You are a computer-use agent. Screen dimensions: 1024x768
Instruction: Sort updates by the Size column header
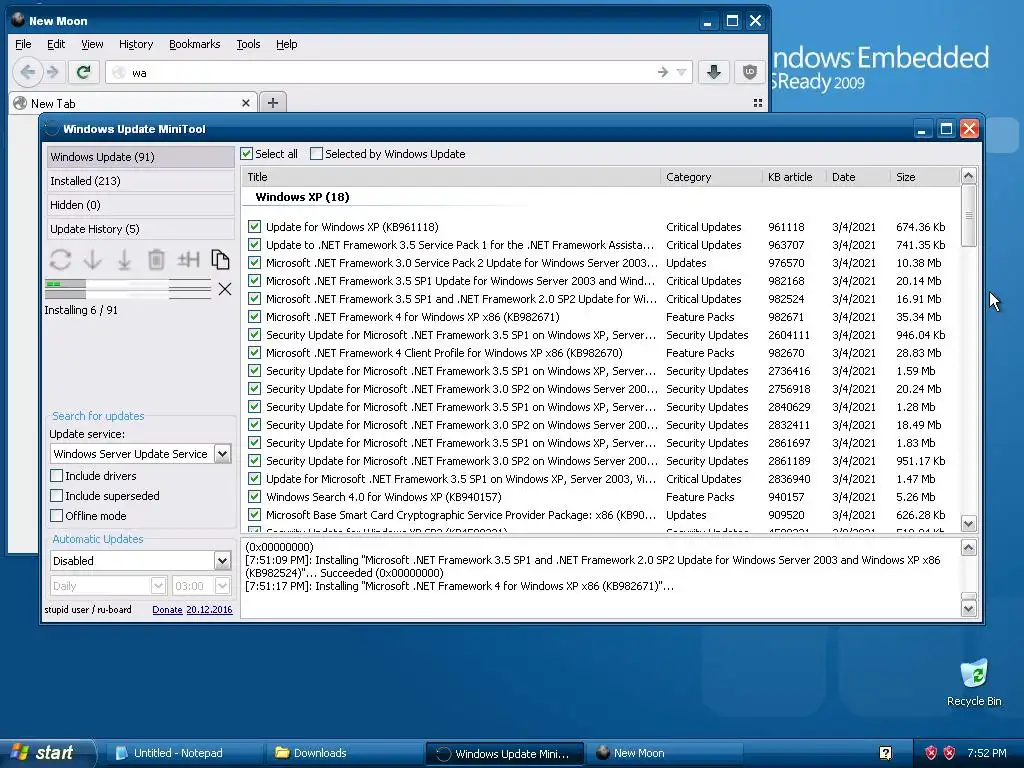[925, 177]
